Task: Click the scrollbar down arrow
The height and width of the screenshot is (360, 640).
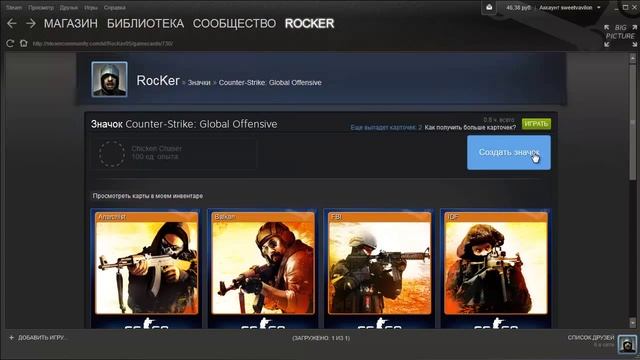Action: 632,323
